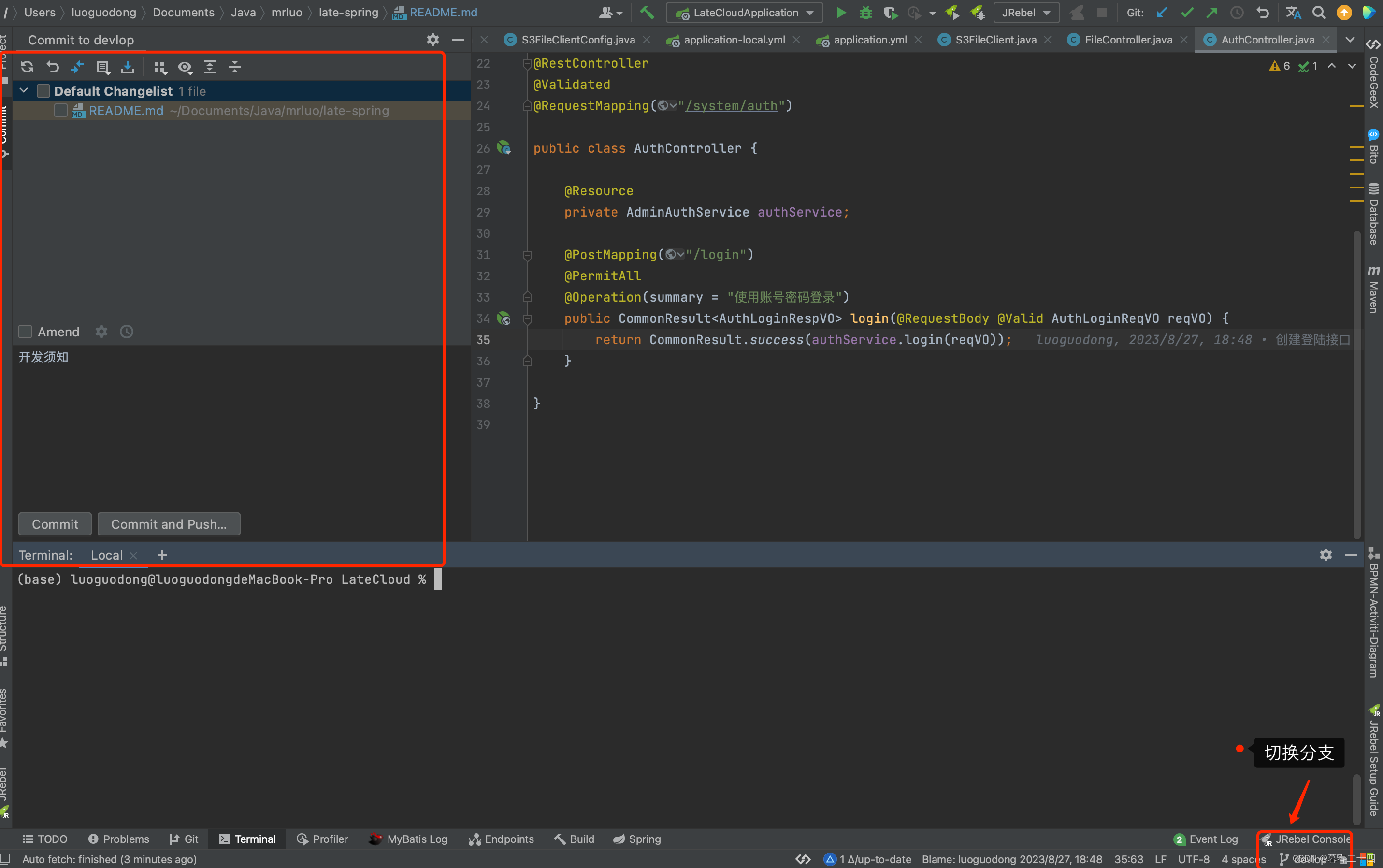
Task: Refresh the changes list in Commit panel
Action: [x=27, y=67]
